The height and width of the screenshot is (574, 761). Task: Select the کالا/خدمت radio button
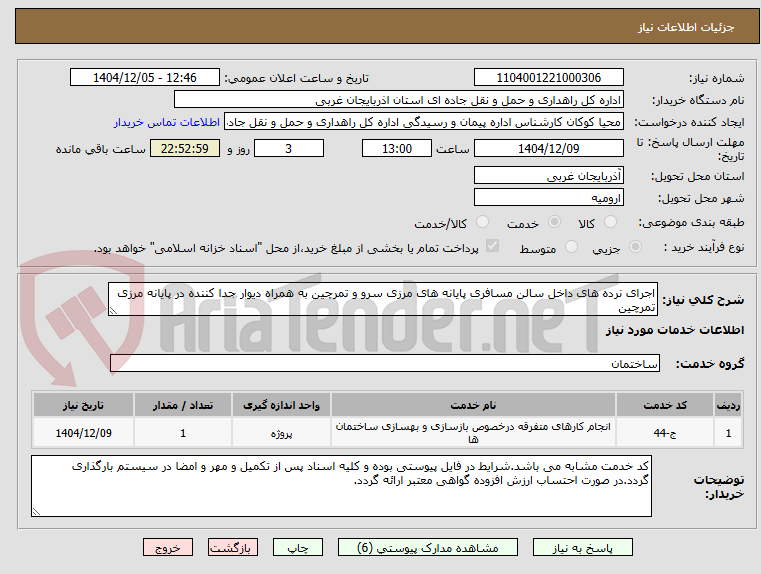click(482, 222)
